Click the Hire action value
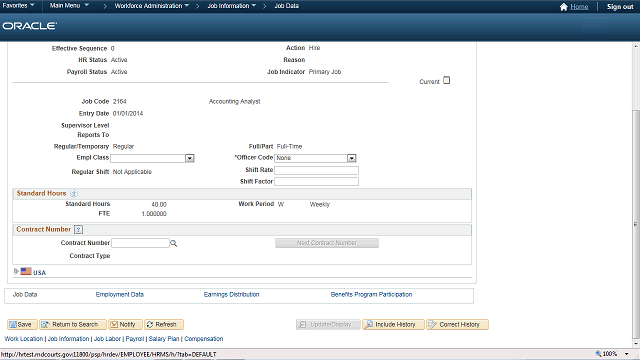The image size is (640, 360). (314, 48)
